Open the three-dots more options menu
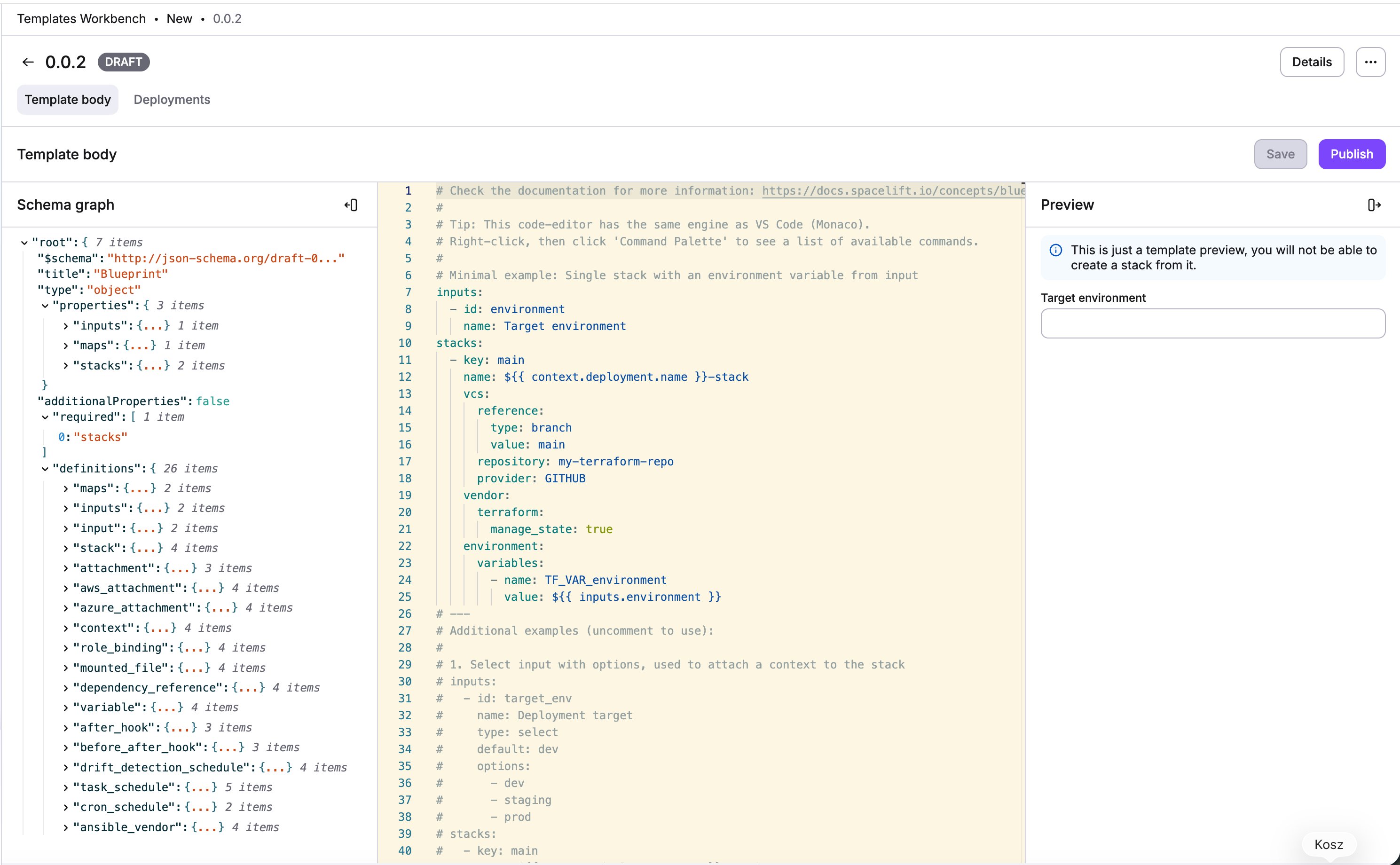This screenshot has height=865, width=1400. click(1369, 62)
